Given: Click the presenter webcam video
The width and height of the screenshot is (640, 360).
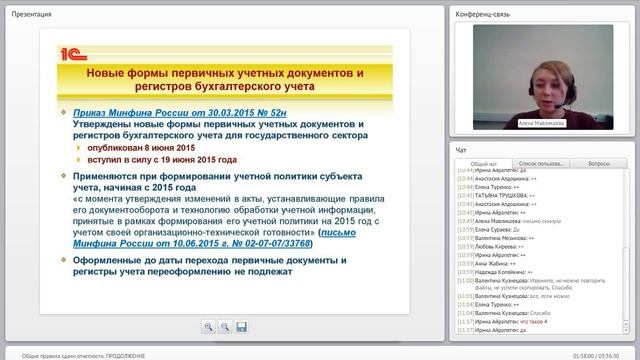Looking at the screenshot, I should [543, 77].
